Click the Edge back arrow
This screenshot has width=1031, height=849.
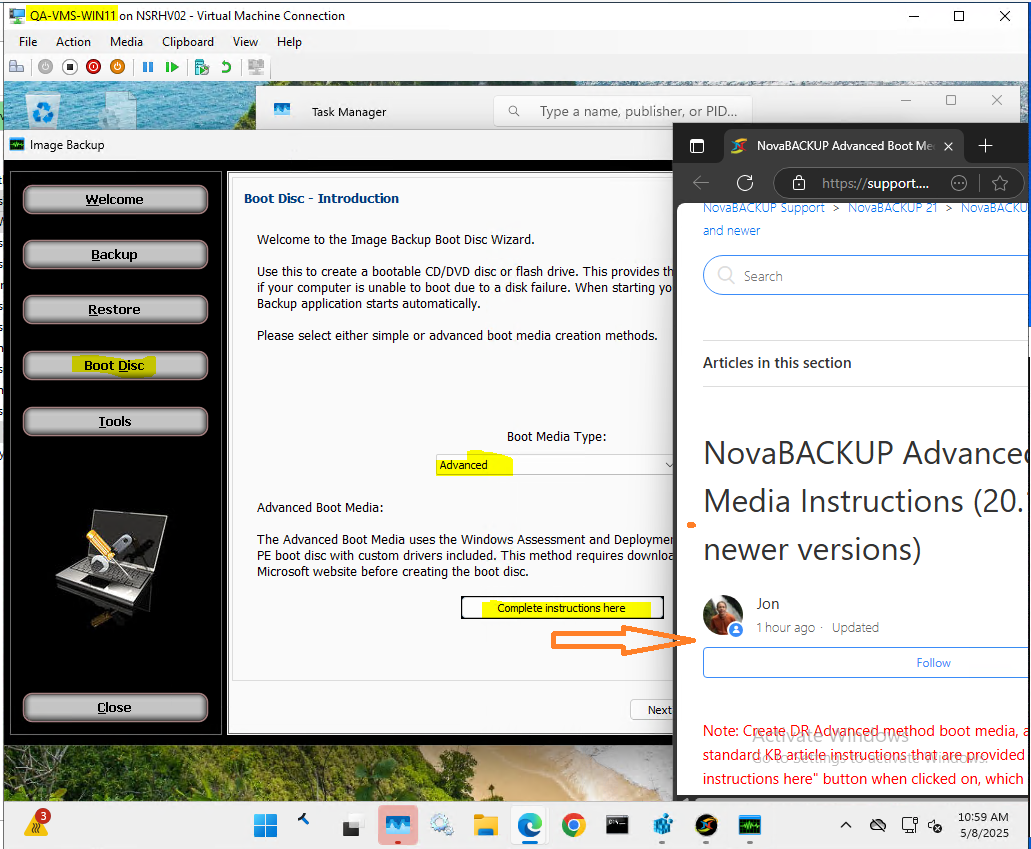(x=701, y=183)
